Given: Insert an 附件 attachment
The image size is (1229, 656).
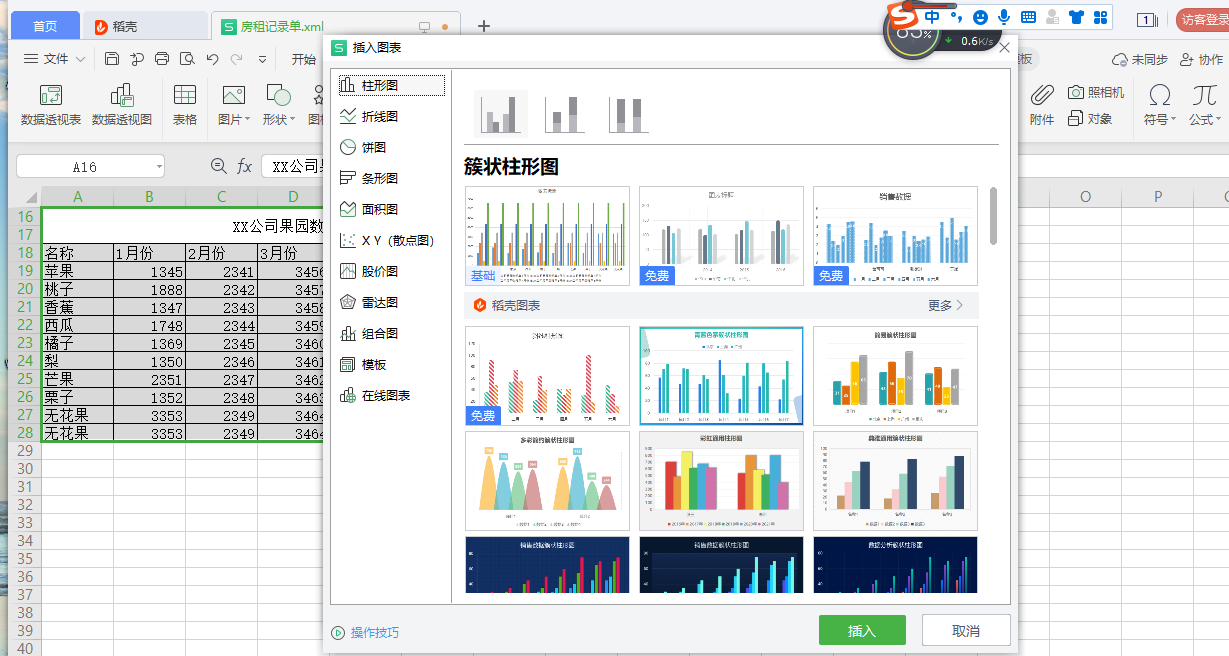Looking at the screenshot, I should click(1042, 106).
